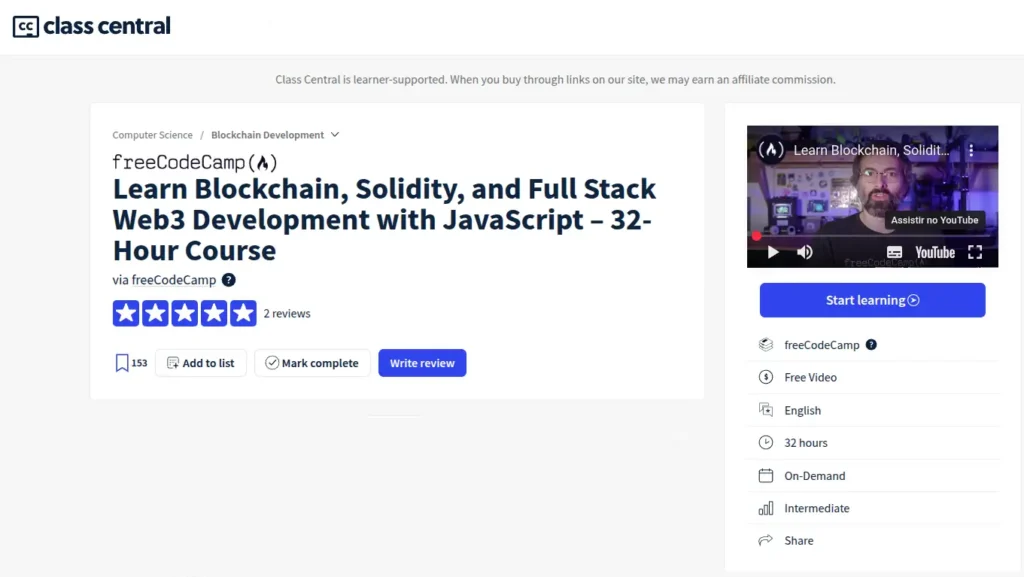Toggle Mark complete for this course
Image resolution: width=1024 pixels, height=577 pixels.
(x=312, y=363)
